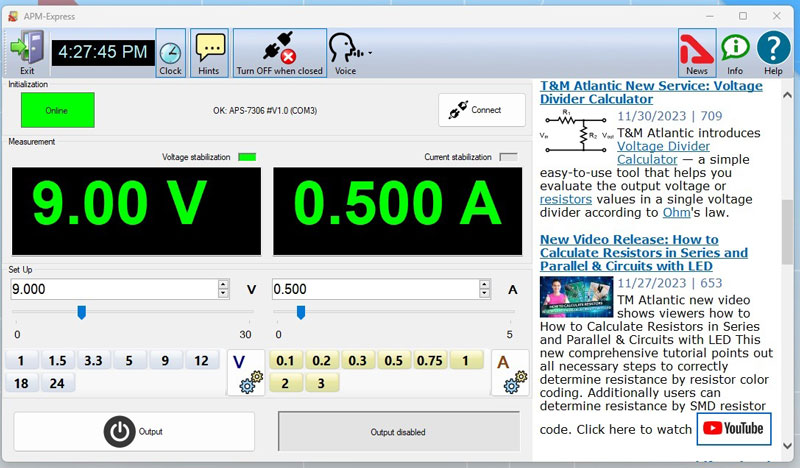Increase current with the up spinner arrow
800x468 pixels.
(484, 284)
